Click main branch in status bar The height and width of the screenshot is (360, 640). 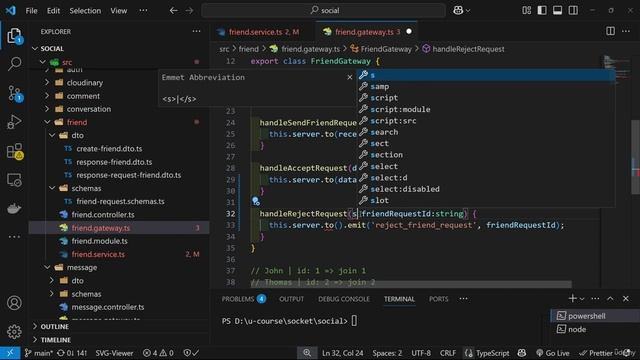tap(38, 353)
